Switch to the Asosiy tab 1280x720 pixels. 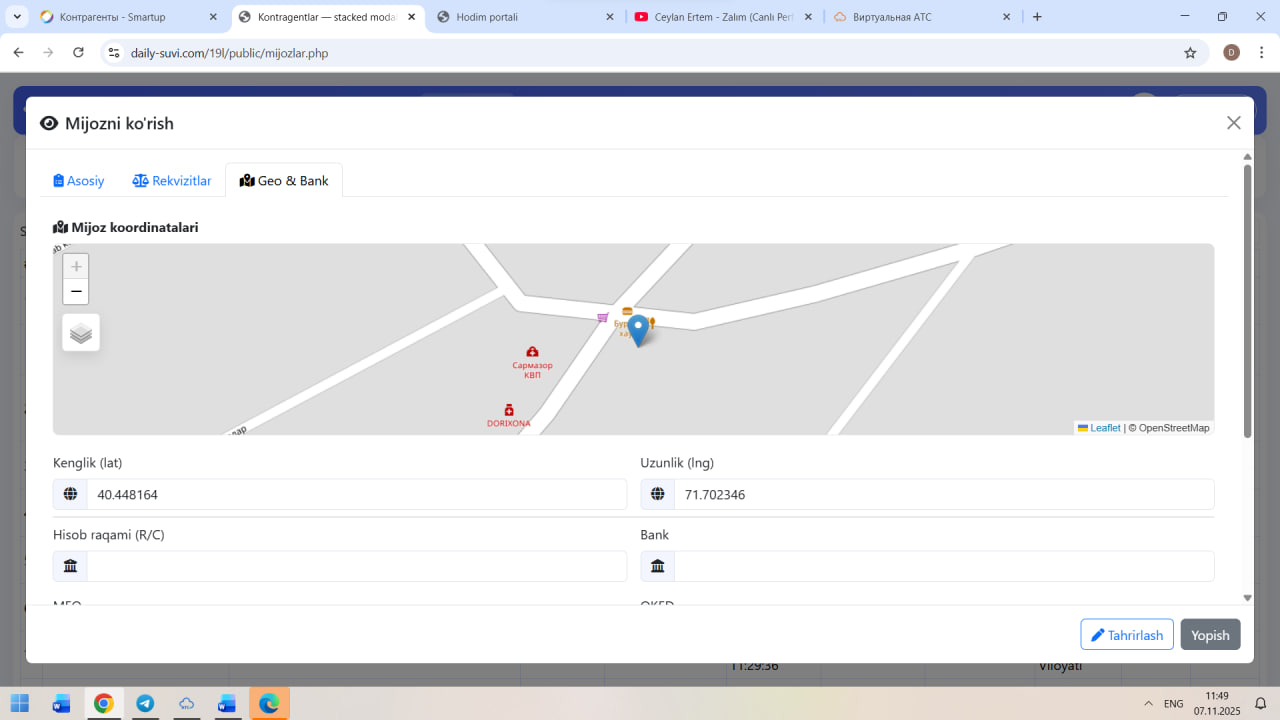pyautogui.click(x=79, y=181)
